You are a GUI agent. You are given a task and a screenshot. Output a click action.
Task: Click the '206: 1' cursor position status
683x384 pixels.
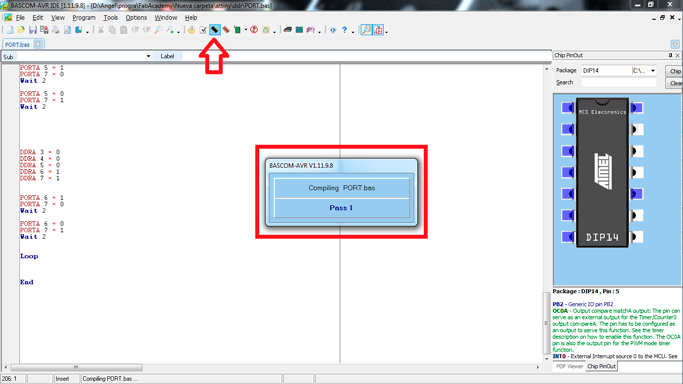click(8, 379)
